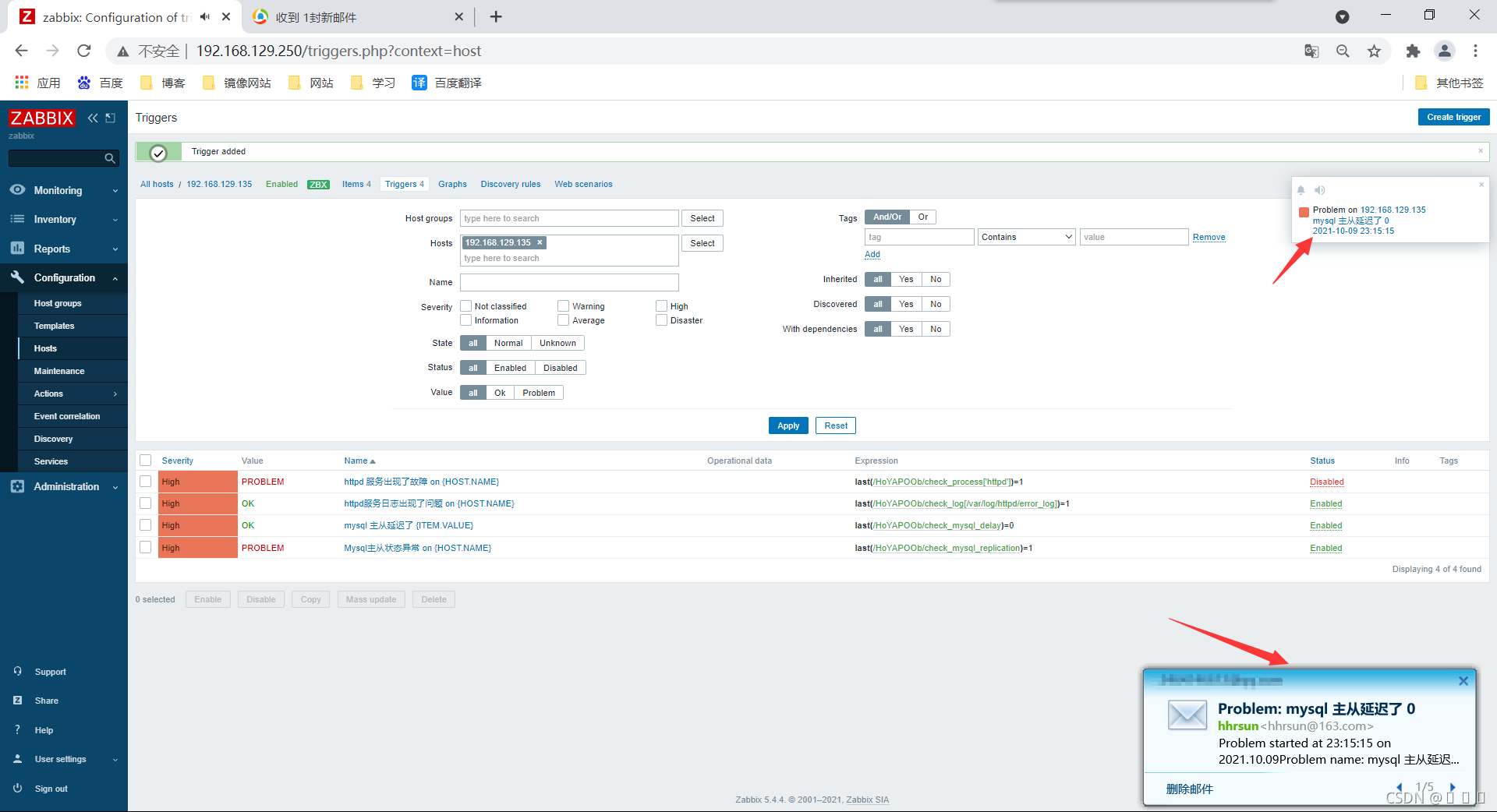Image resolution: width=1497 pixels, height=812 pixels.
Task: Select the httpd 服务出现了故障 trigger row checkbox
Action: tap(146, 482)
